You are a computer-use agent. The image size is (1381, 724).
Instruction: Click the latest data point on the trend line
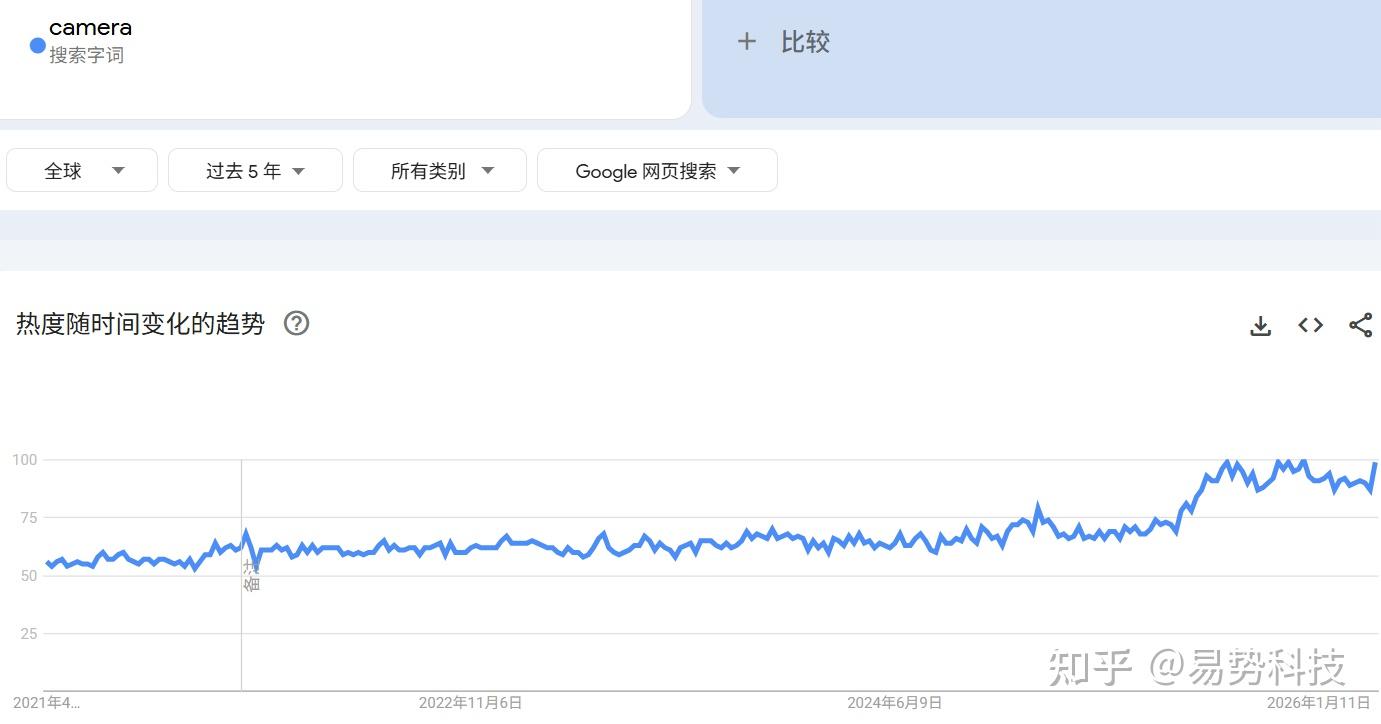[x=1375, y=464]
